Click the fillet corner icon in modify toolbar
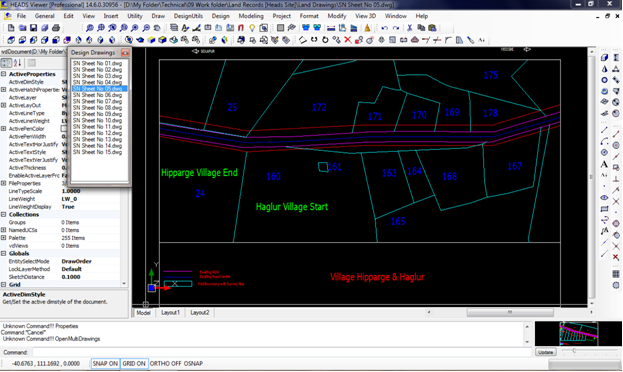The height and width of the screenshot is (372, 623). [448, 40]
